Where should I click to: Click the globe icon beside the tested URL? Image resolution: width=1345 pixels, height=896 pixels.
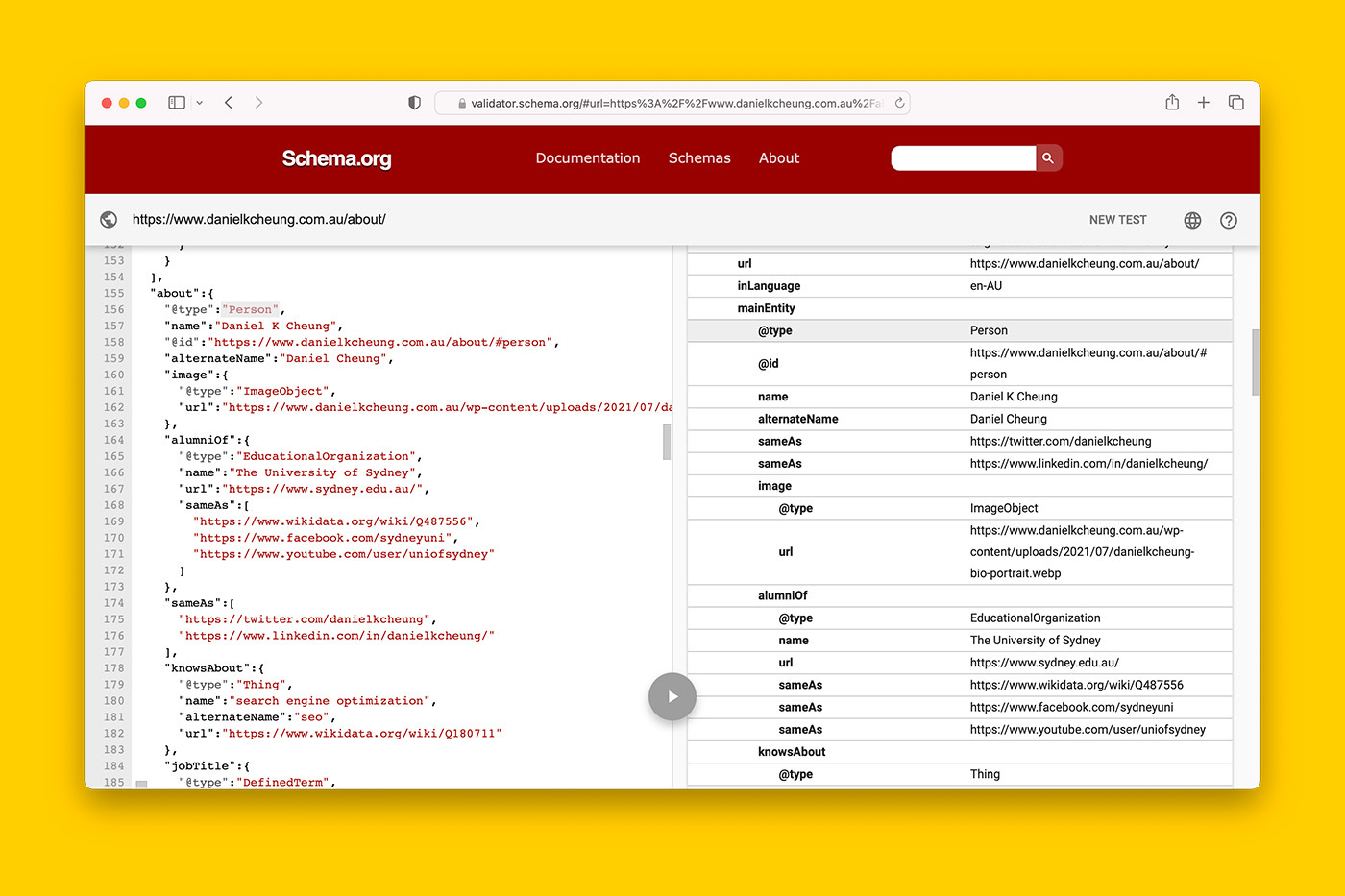(x=109, y=220)
